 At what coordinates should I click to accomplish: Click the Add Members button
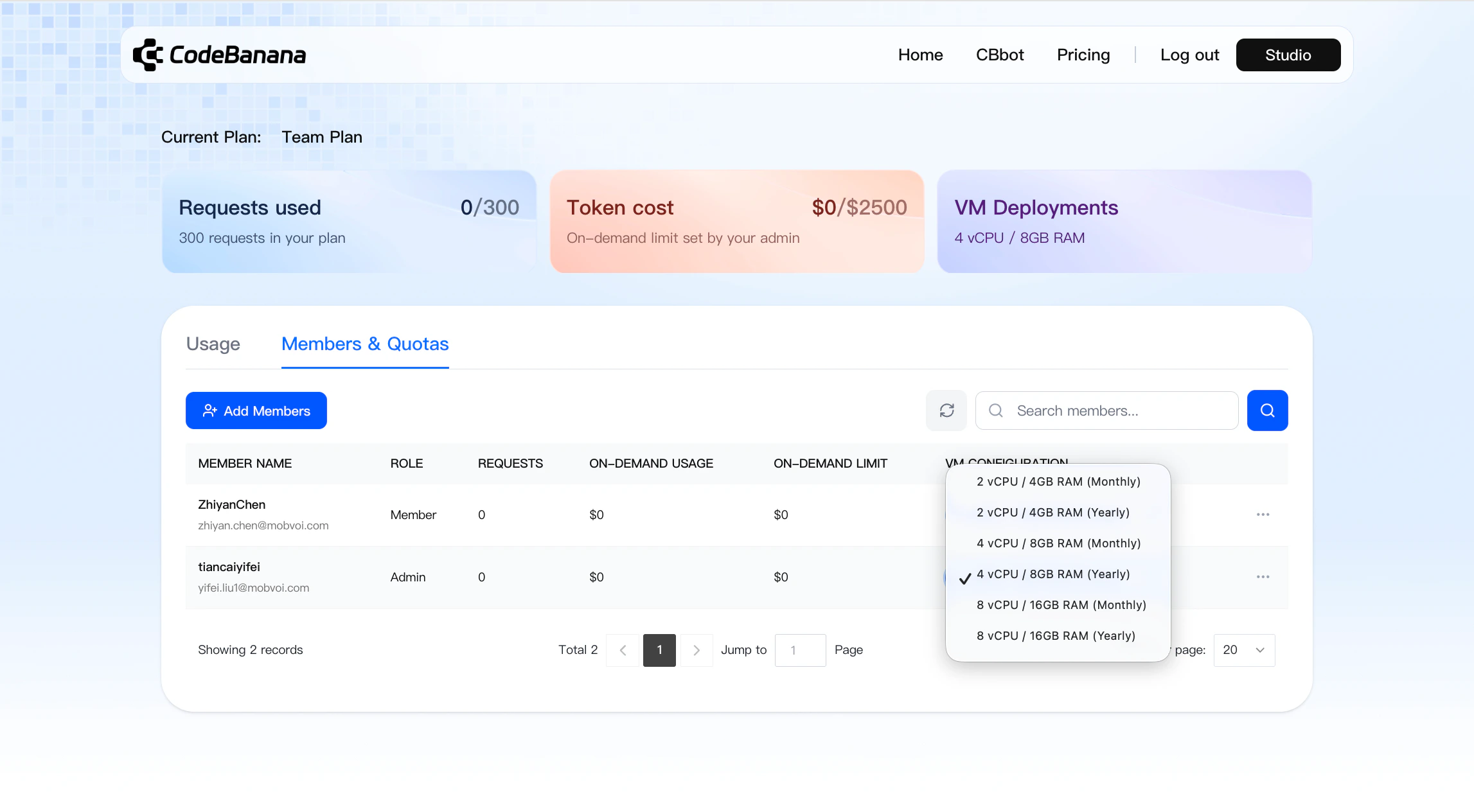(256, 410)
